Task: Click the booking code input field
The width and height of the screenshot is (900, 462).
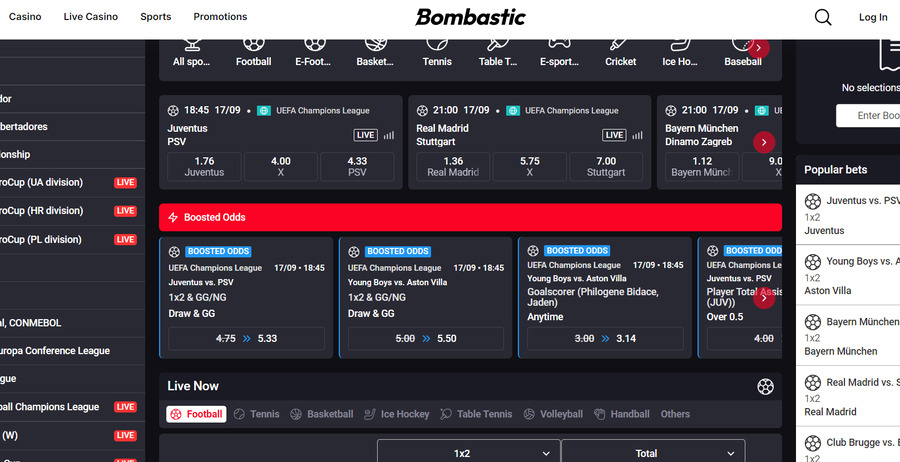Action: (x=868, y=116)
